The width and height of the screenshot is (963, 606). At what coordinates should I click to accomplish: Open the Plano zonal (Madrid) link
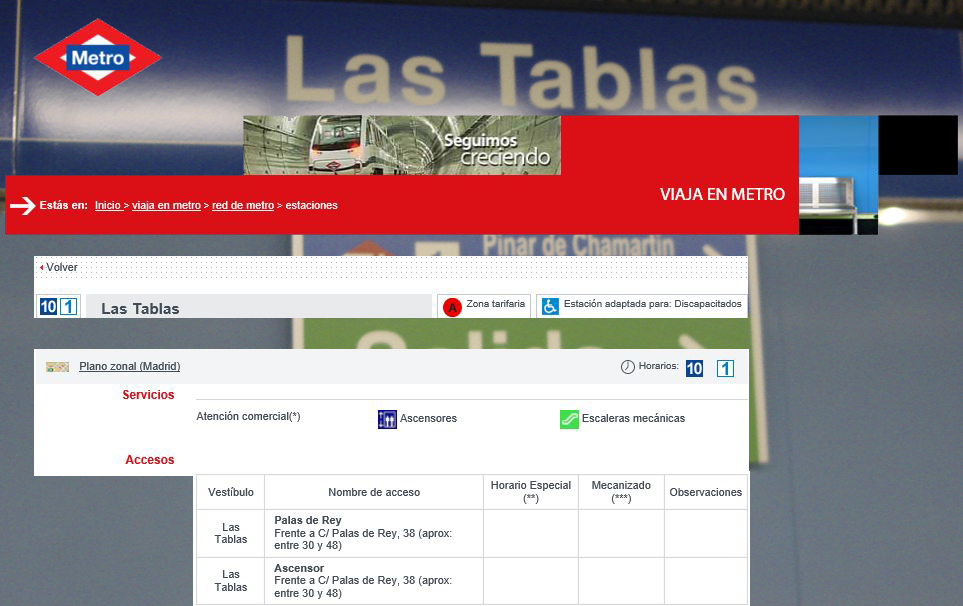point(129,367)
